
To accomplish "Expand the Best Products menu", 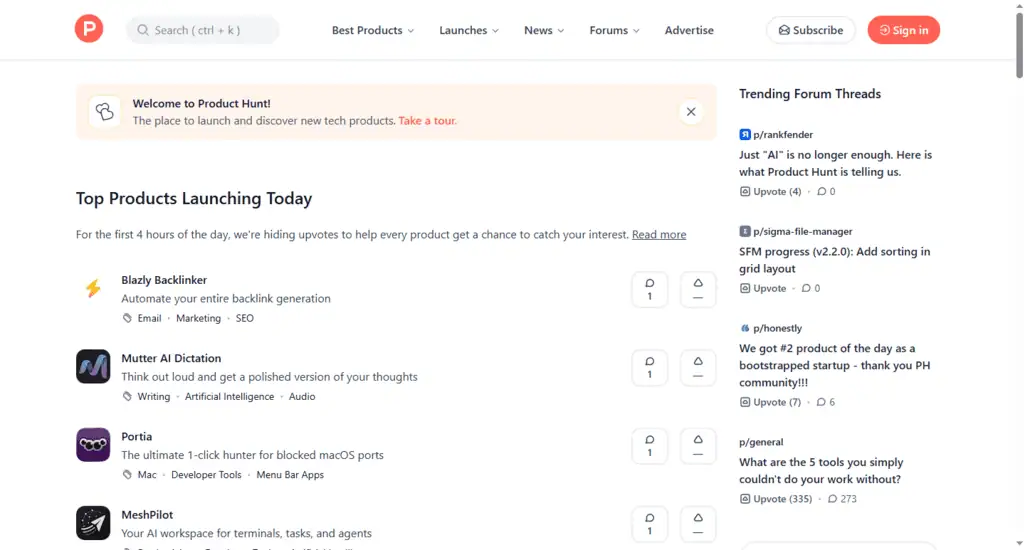I will (x=373, y=30).
